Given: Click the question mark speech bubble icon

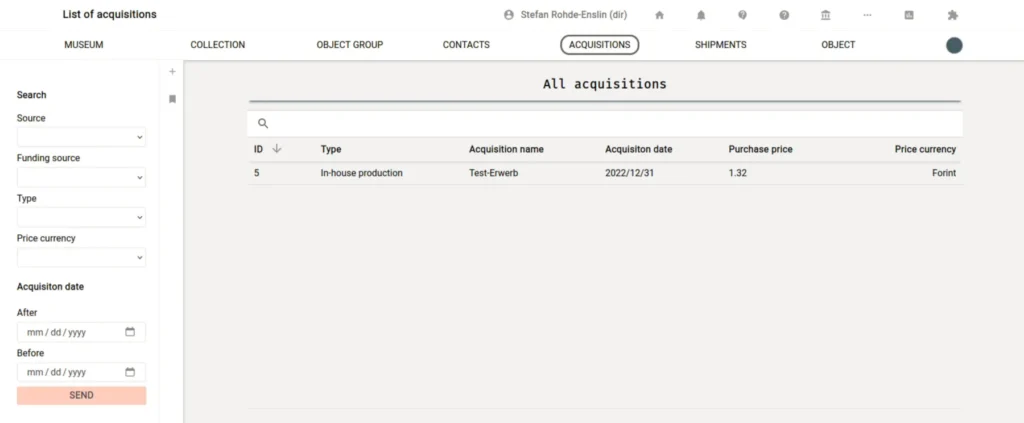Looking at the screenshot, I should pyautogui.click(x=743, y=15).
